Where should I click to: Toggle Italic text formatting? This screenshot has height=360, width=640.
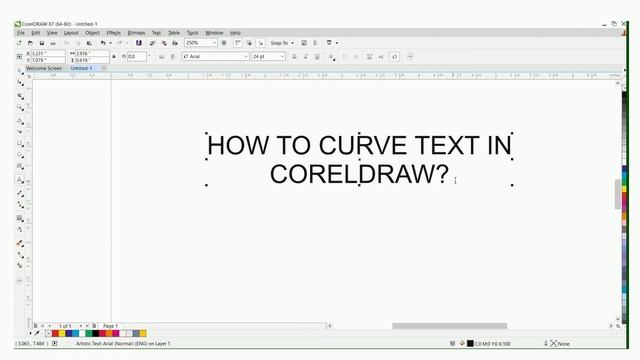(305, 57)
